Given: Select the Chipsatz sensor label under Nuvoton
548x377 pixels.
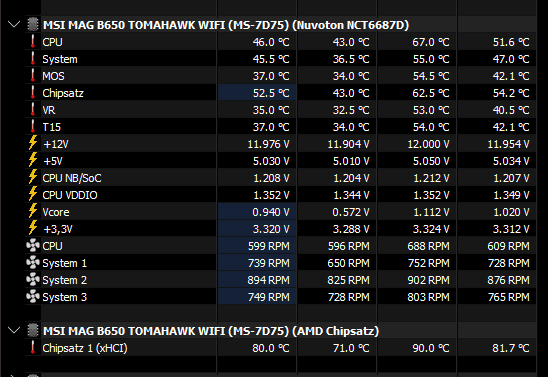Looking at the screenshot, I should point(63,93).
